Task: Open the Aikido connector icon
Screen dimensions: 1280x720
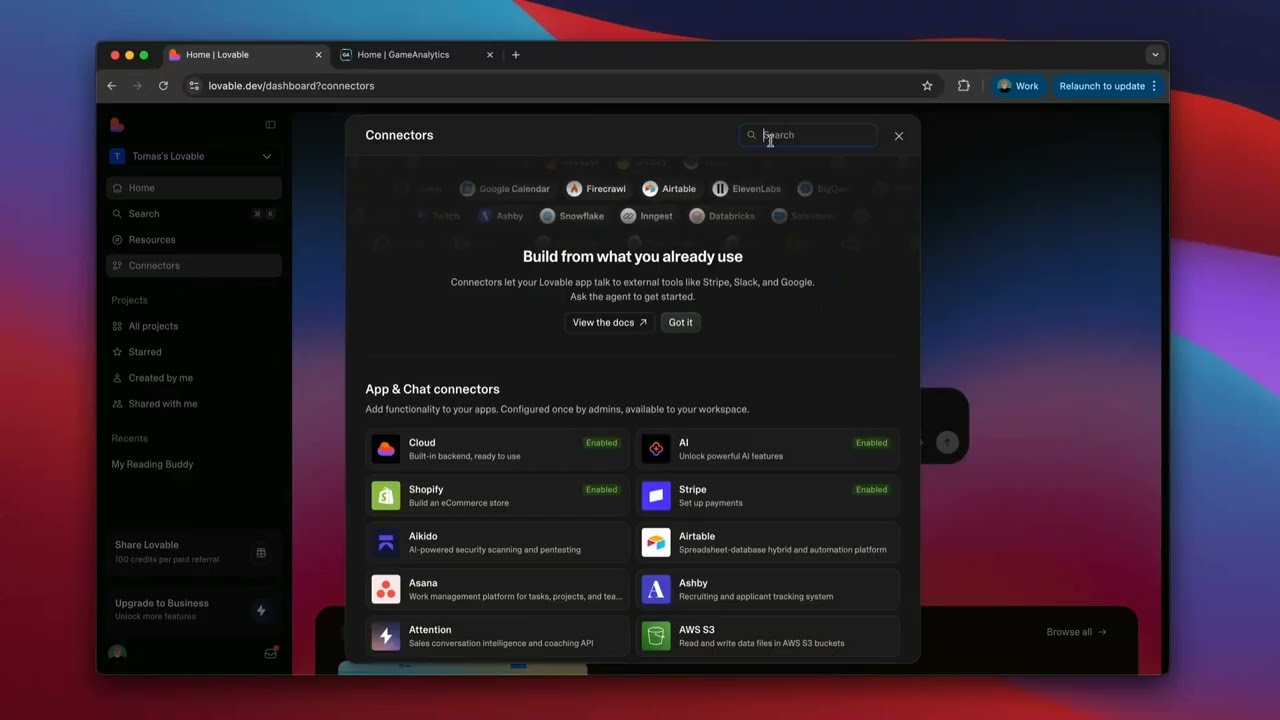Action: 386,543
